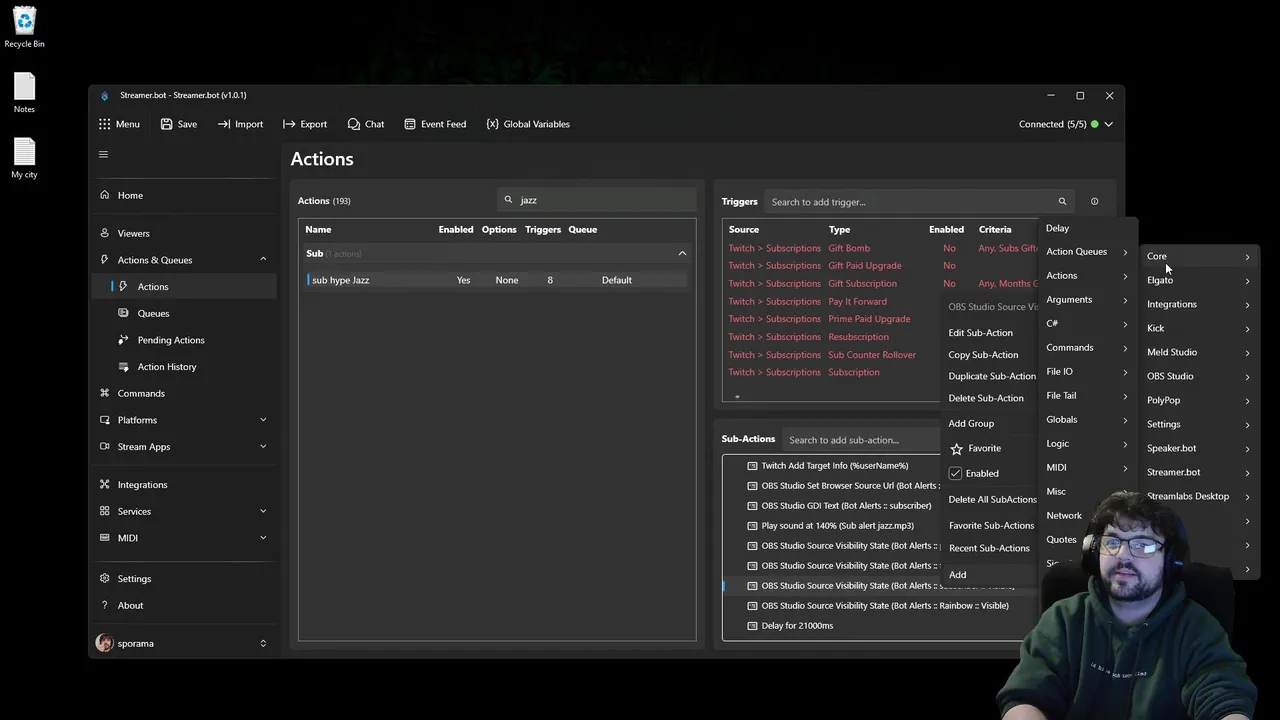Toggle OBS Studio GDI Text sub-action icon
Image resolution: width=1280 pixels, height=720 pixels.
coord(752,506)
